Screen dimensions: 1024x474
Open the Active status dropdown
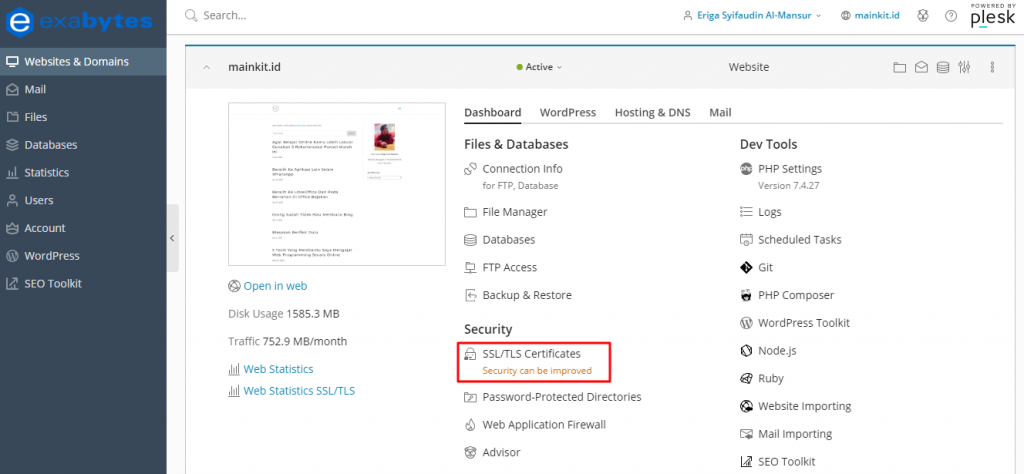(x=539, y=67)
